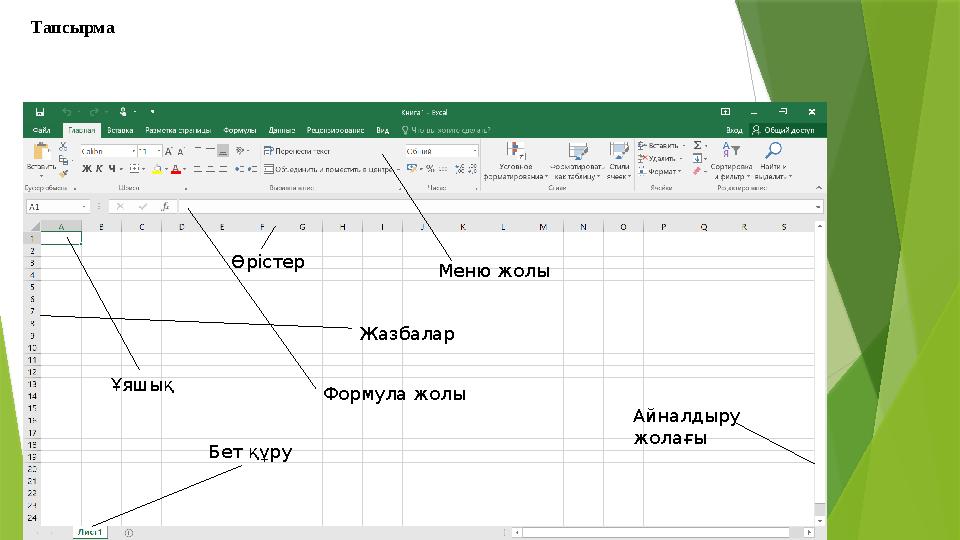Toggle bold with the Ж button
This screenshot has width=960, height=540.
86,169
